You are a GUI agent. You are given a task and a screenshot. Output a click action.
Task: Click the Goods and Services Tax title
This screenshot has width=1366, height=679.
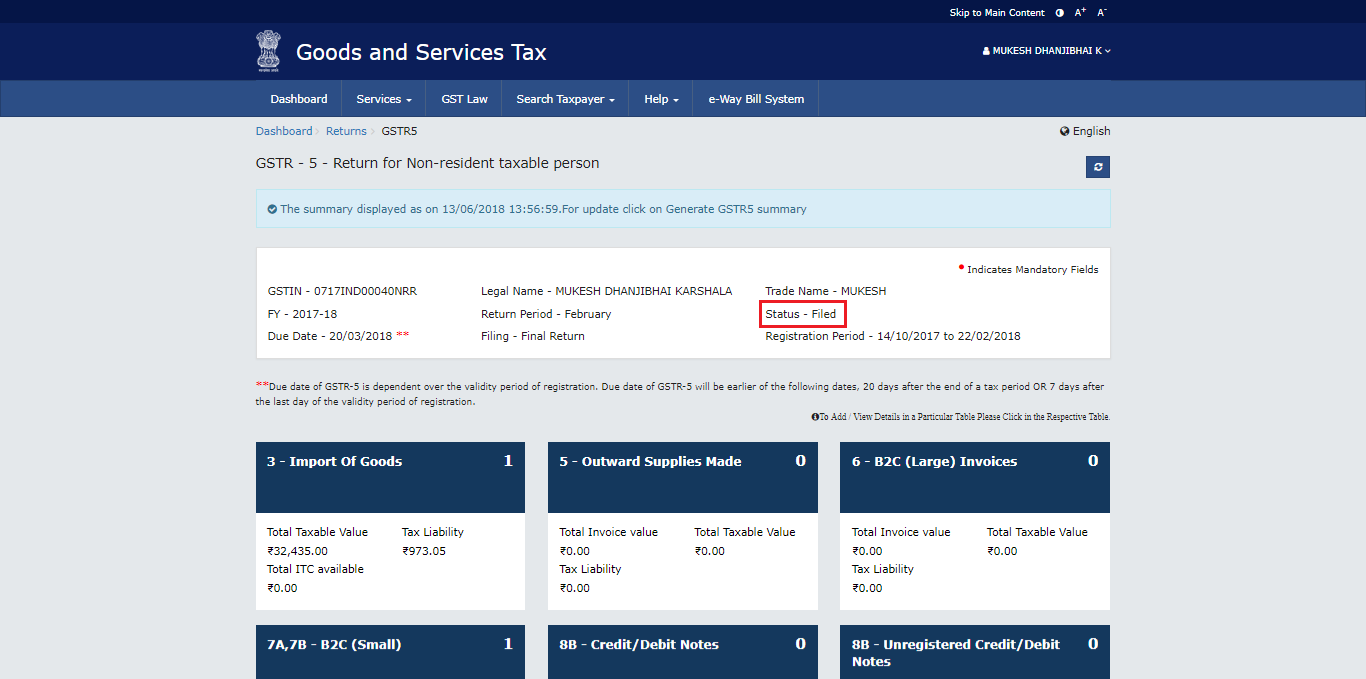[421, 52]
